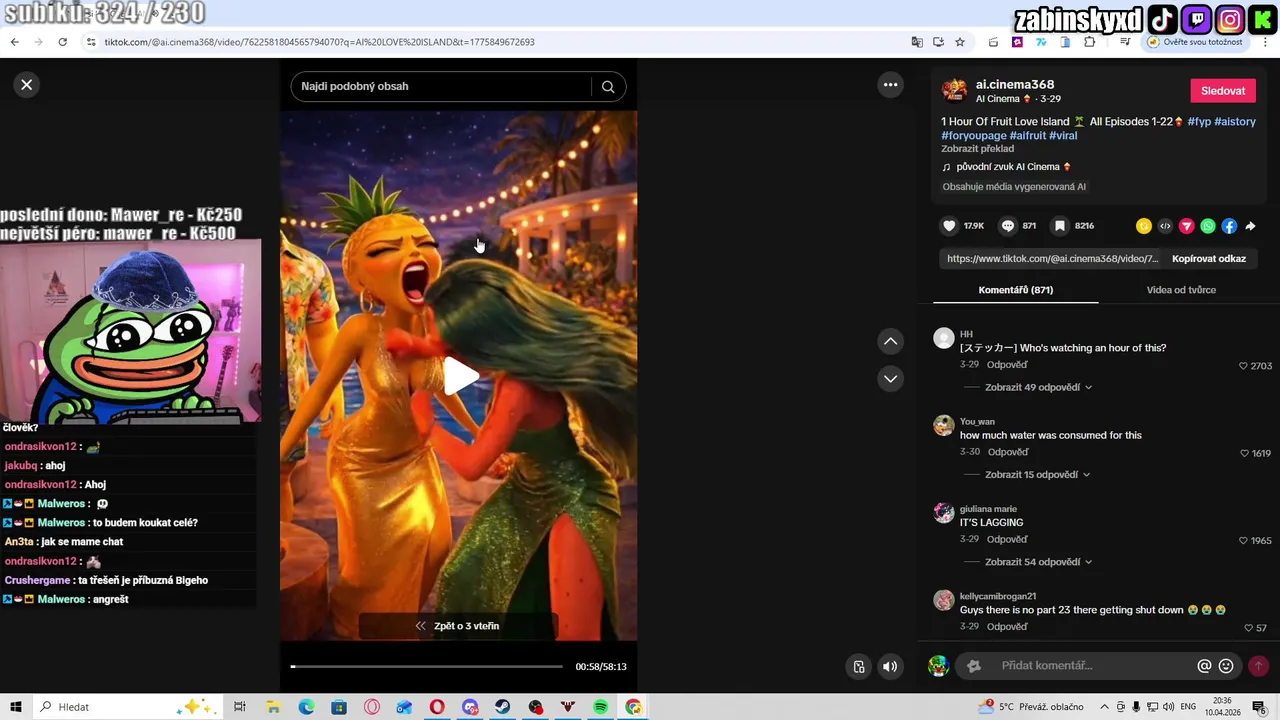Open translate page icon in address bar
This screenshot has width=1280, height=720.
click(917, 42)
